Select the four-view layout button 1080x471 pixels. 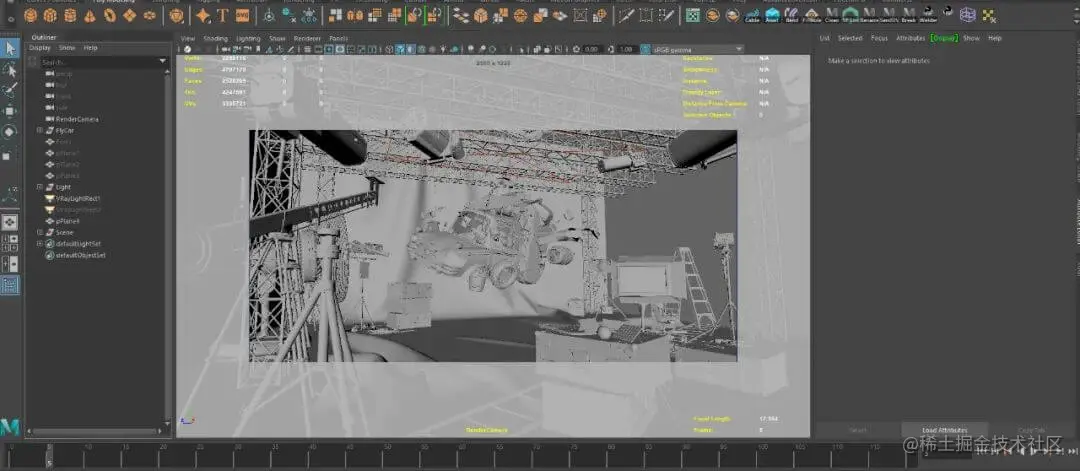(x=10, y=241)
